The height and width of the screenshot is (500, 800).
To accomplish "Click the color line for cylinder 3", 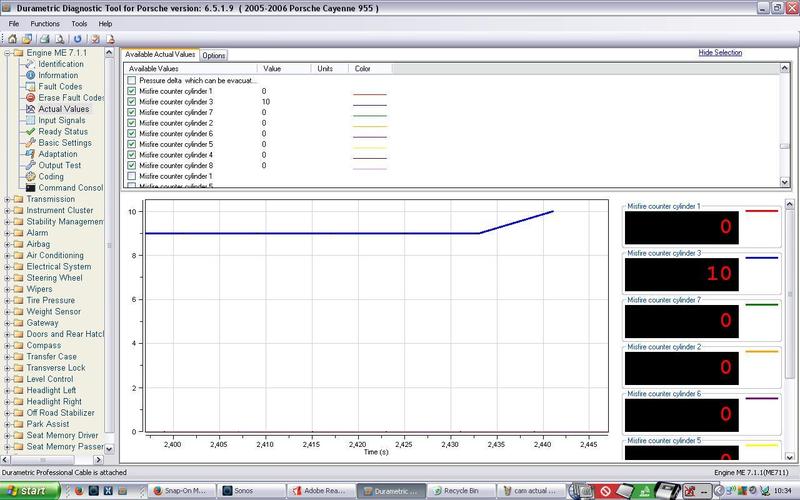I will pyautogui.click(x=369, y=103).
